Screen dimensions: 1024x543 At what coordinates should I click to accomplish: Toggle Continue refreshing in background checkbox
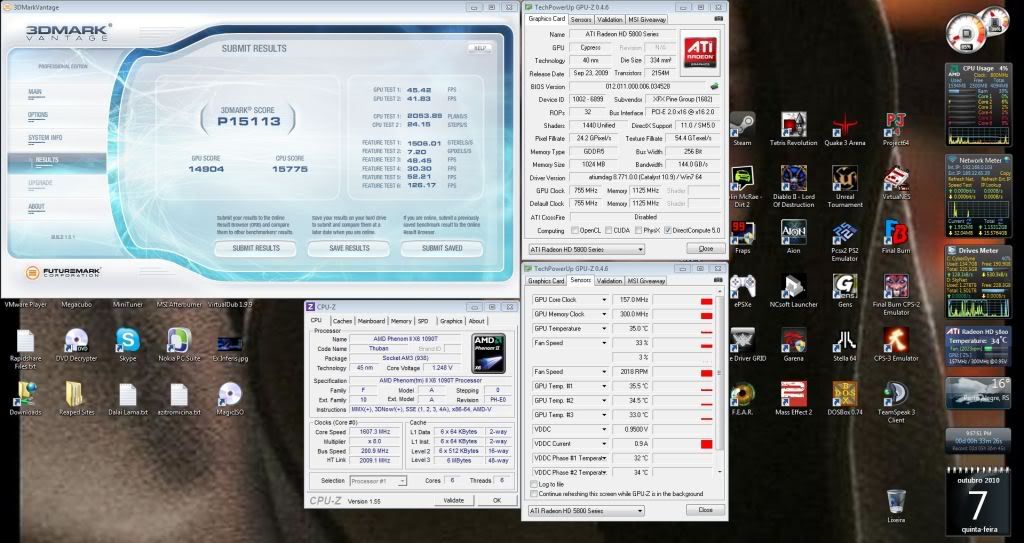[x=533, y=494]
